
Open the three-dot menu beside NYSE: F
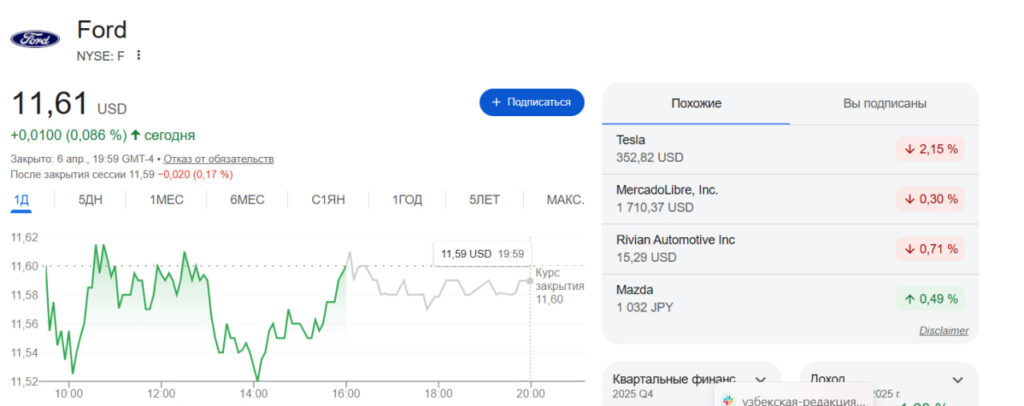(139, 55)
